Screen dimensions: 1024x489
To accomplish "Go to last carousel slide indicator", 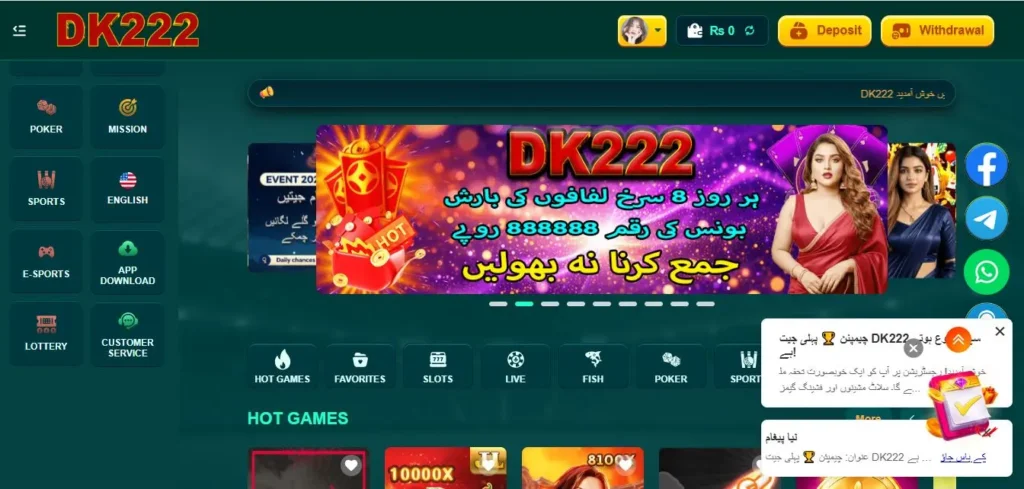I will pos(705,304).
